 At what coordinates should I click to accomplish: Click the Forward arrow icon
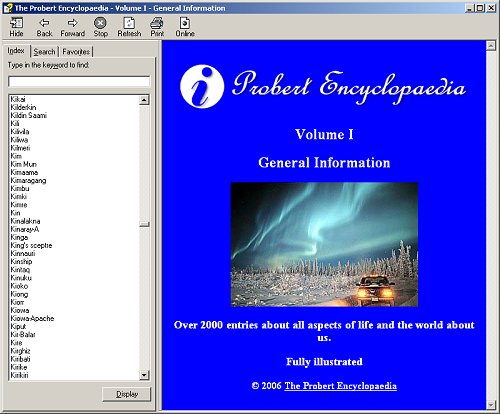(x=72, y=23)
